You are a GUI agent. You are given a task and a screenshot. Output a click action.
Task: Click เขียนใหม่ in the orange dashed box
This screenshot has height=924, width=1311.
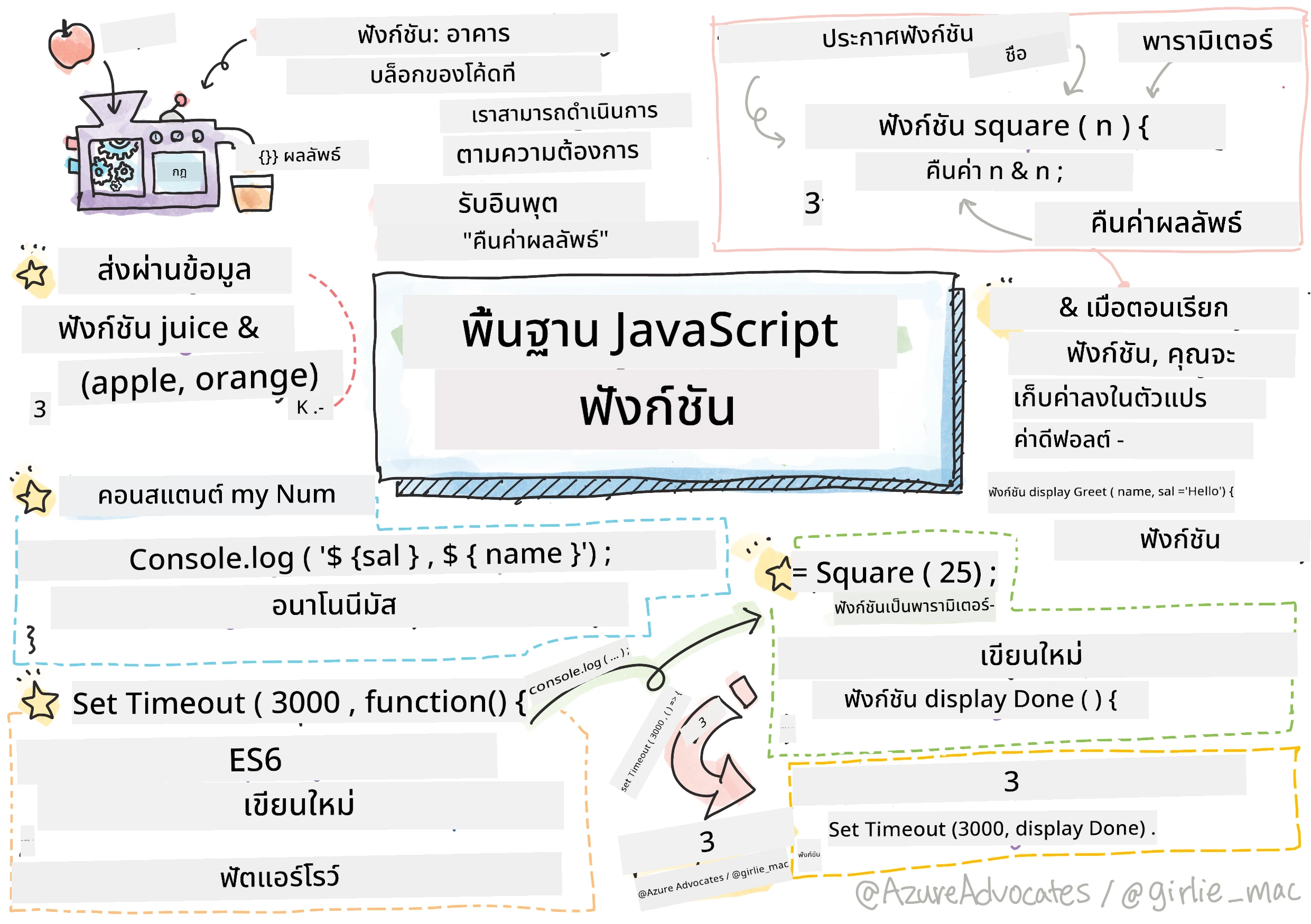[299, 805]
